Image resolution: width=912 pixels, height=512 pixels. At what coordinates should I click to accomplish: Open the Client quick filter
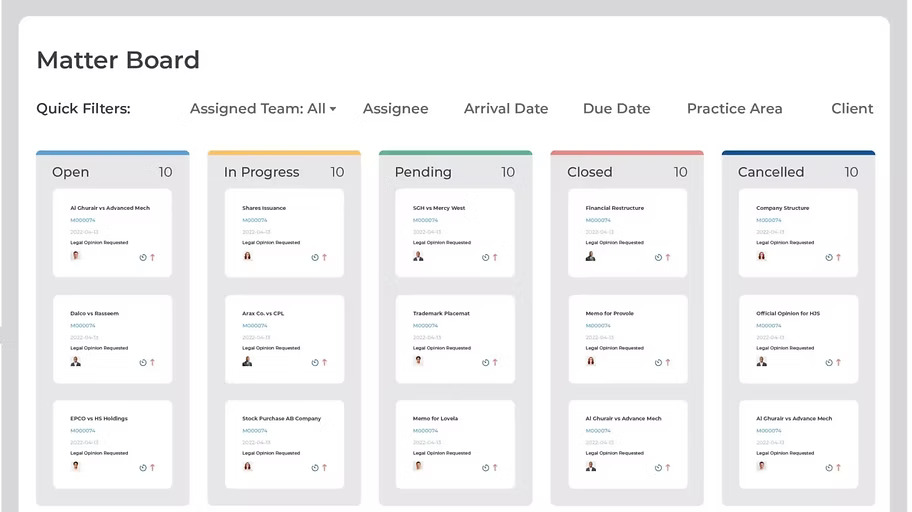coord(852,108)
